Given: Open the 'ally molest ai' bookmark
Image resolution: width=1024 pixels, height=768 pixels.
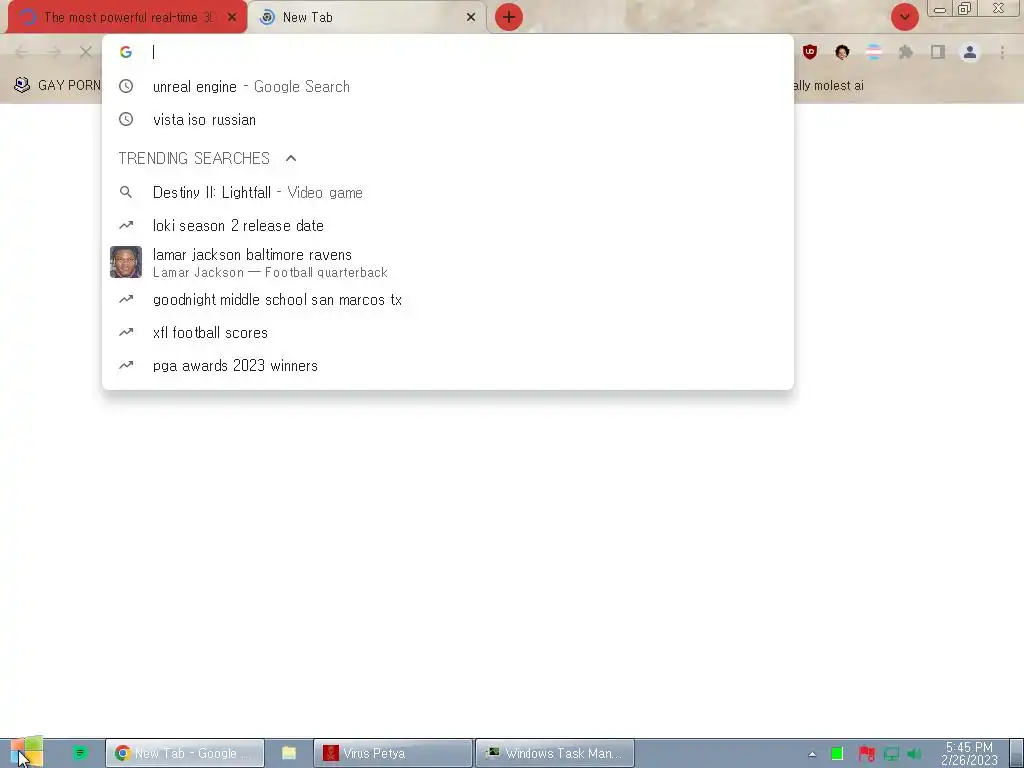Looking at the screenshot, I should click(829, 86).
